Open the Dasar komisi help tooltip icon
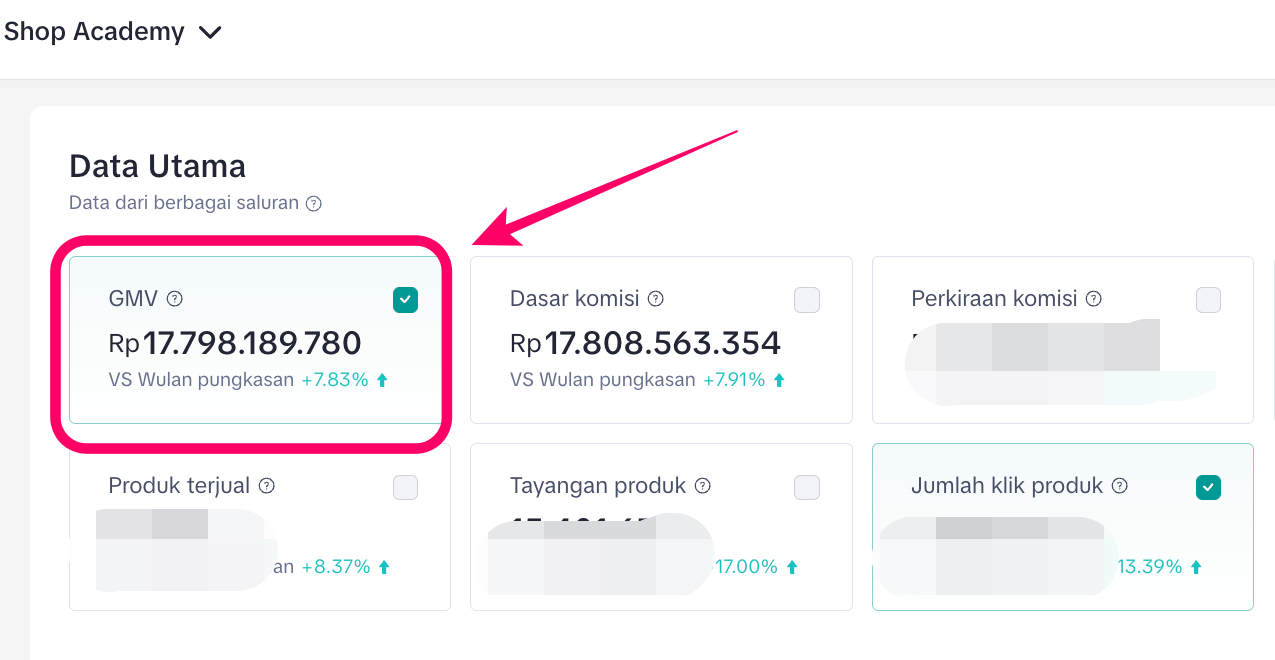The image size is (1275, 660). coord(656,298)
